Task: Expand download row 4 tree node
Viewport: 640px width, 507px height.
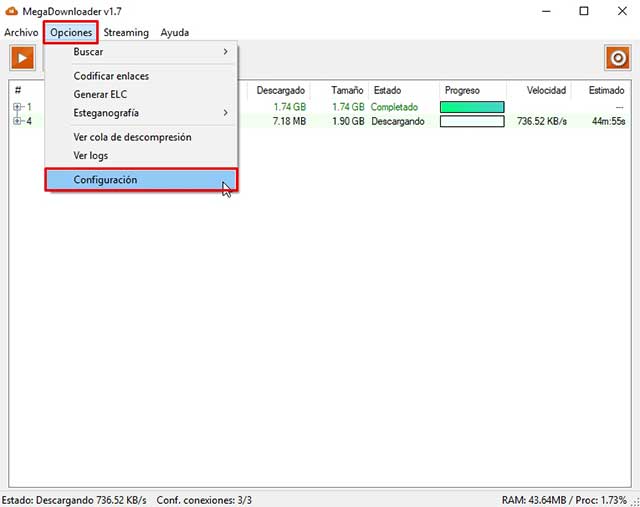Action: [x=17, y=121]
